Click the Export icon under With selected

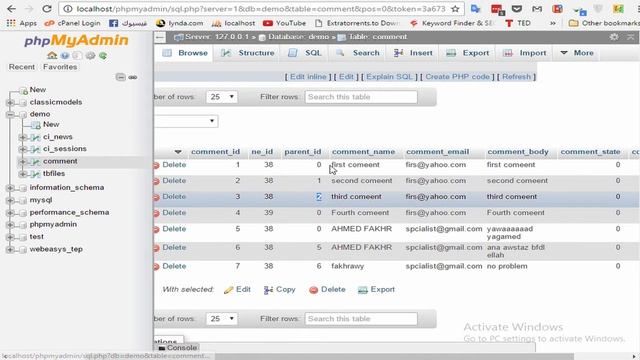coord(362,290)
